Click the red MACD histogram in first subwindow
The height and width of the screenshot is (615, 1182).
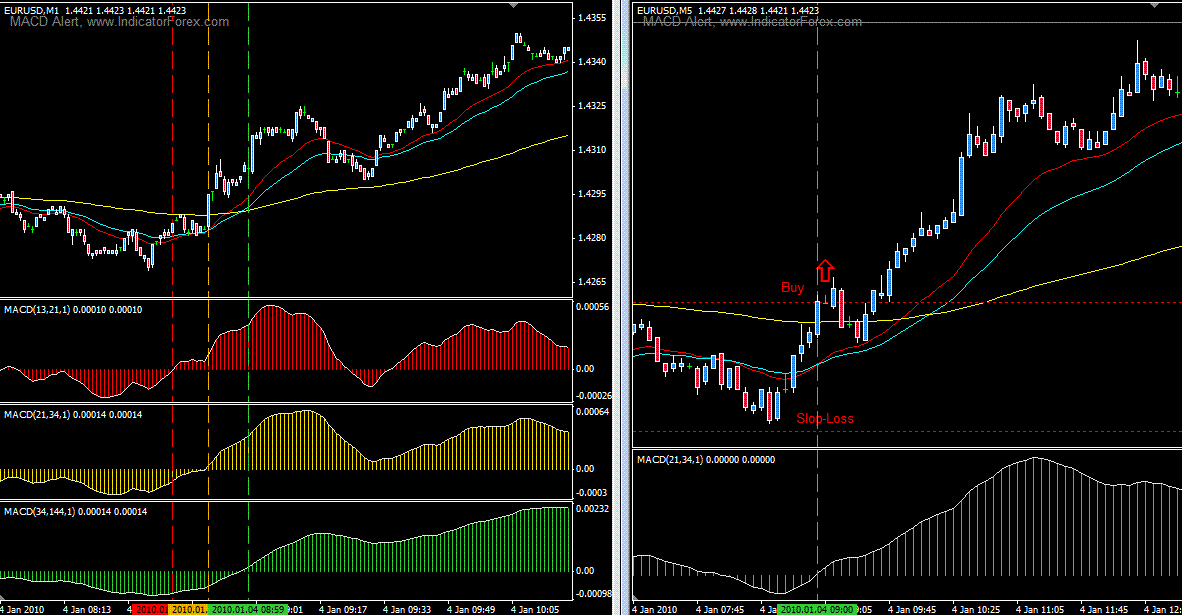pyautogui.click(x=270, y=340)
